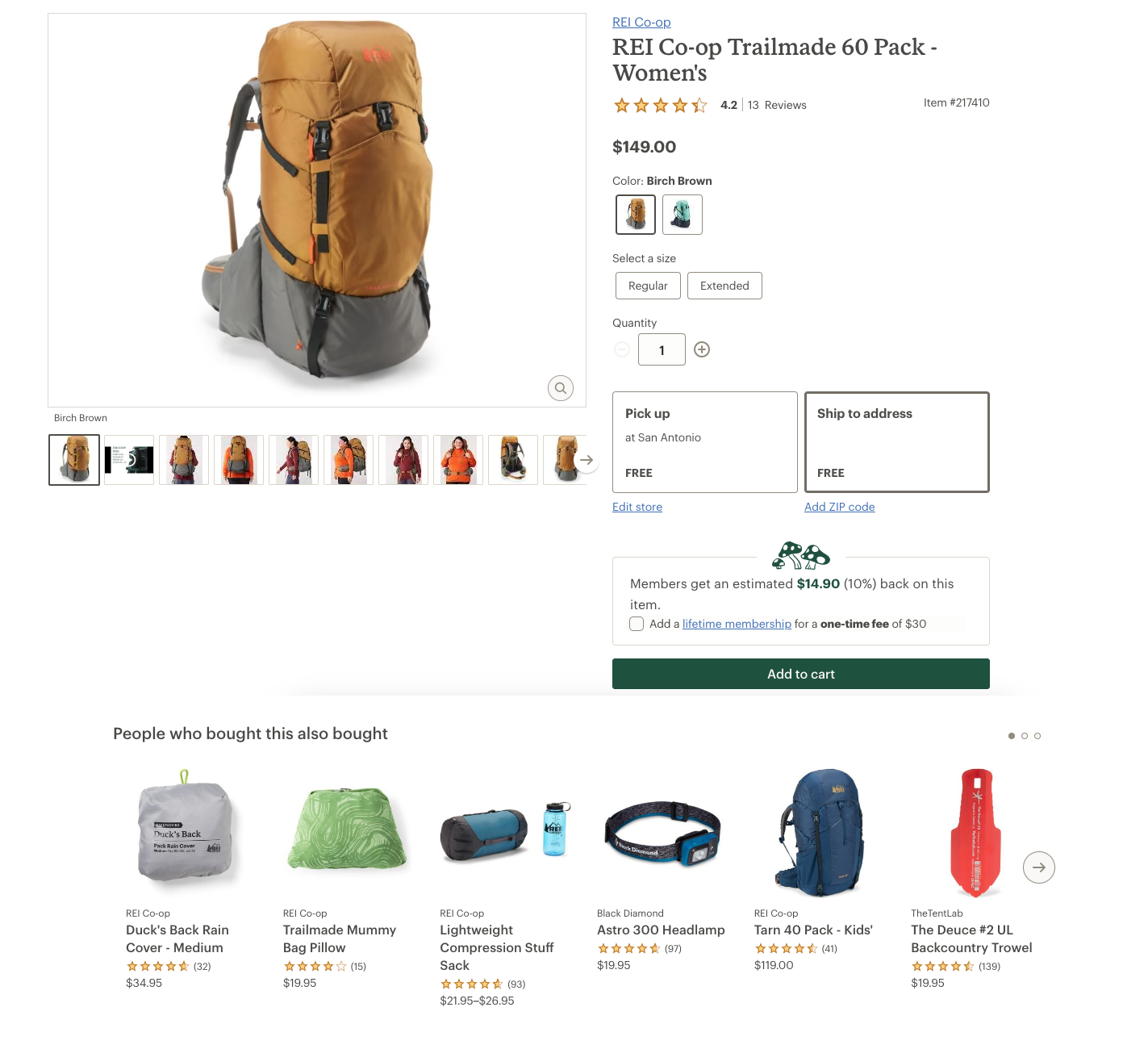Decrease quantity with the minus icon
1148x1049 pixels.
(x=622, y=349)
